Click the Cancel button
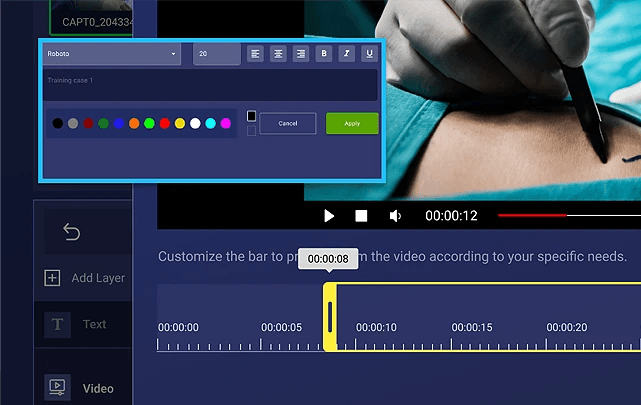The height and width of the screenshot is (405, 641). 288,123
